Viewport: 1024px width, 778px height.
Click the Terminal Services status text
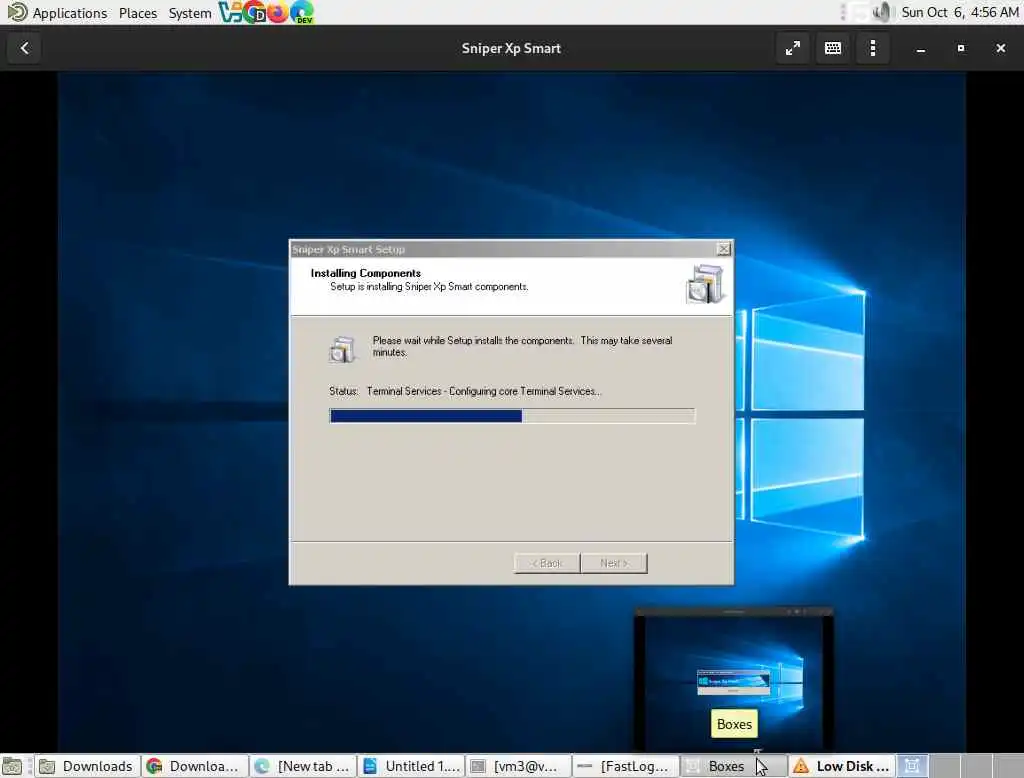pos(483,391)
